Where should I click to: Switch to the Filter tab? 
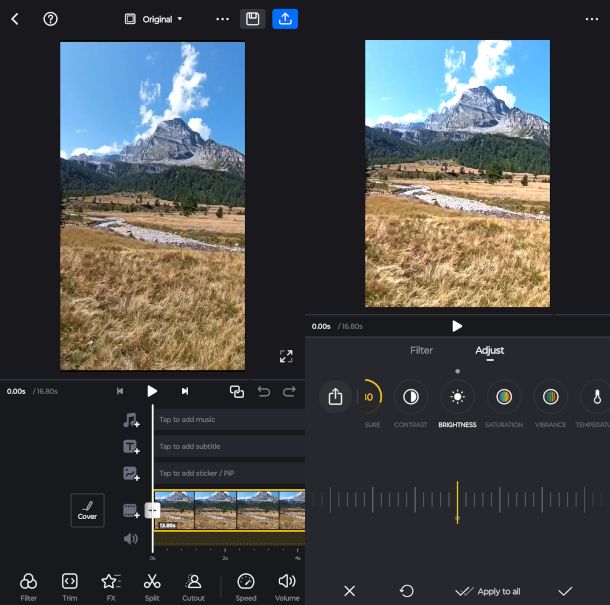point(421,350)
